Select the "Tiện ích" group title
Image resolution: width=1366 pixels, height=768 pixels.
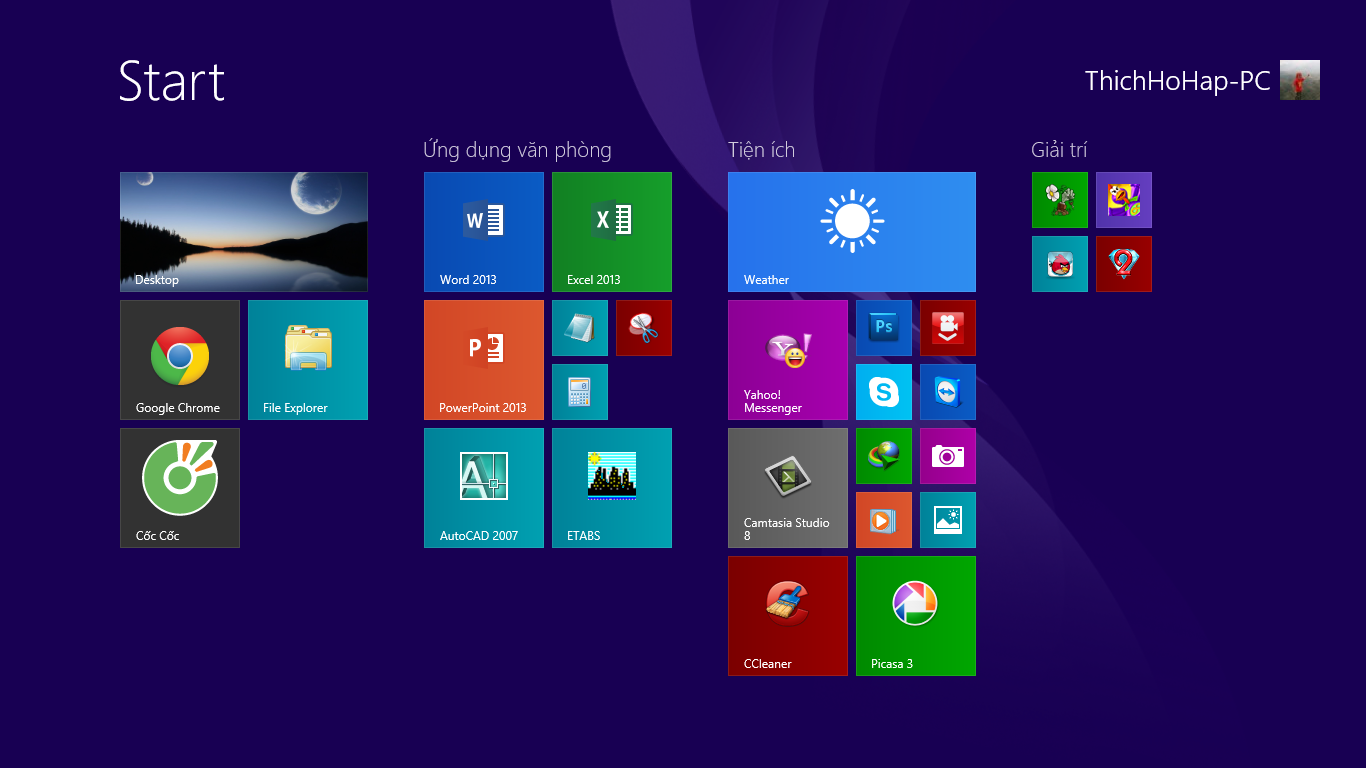pos(762,150)
